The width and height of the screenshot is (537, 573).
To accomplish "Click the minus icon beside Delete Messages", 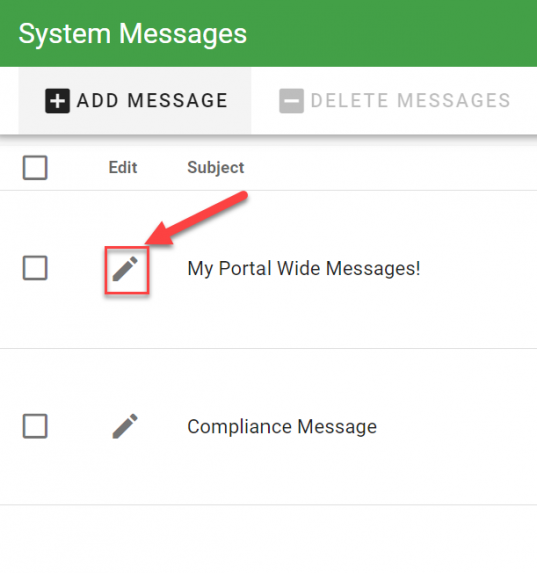I will [291, 101].
